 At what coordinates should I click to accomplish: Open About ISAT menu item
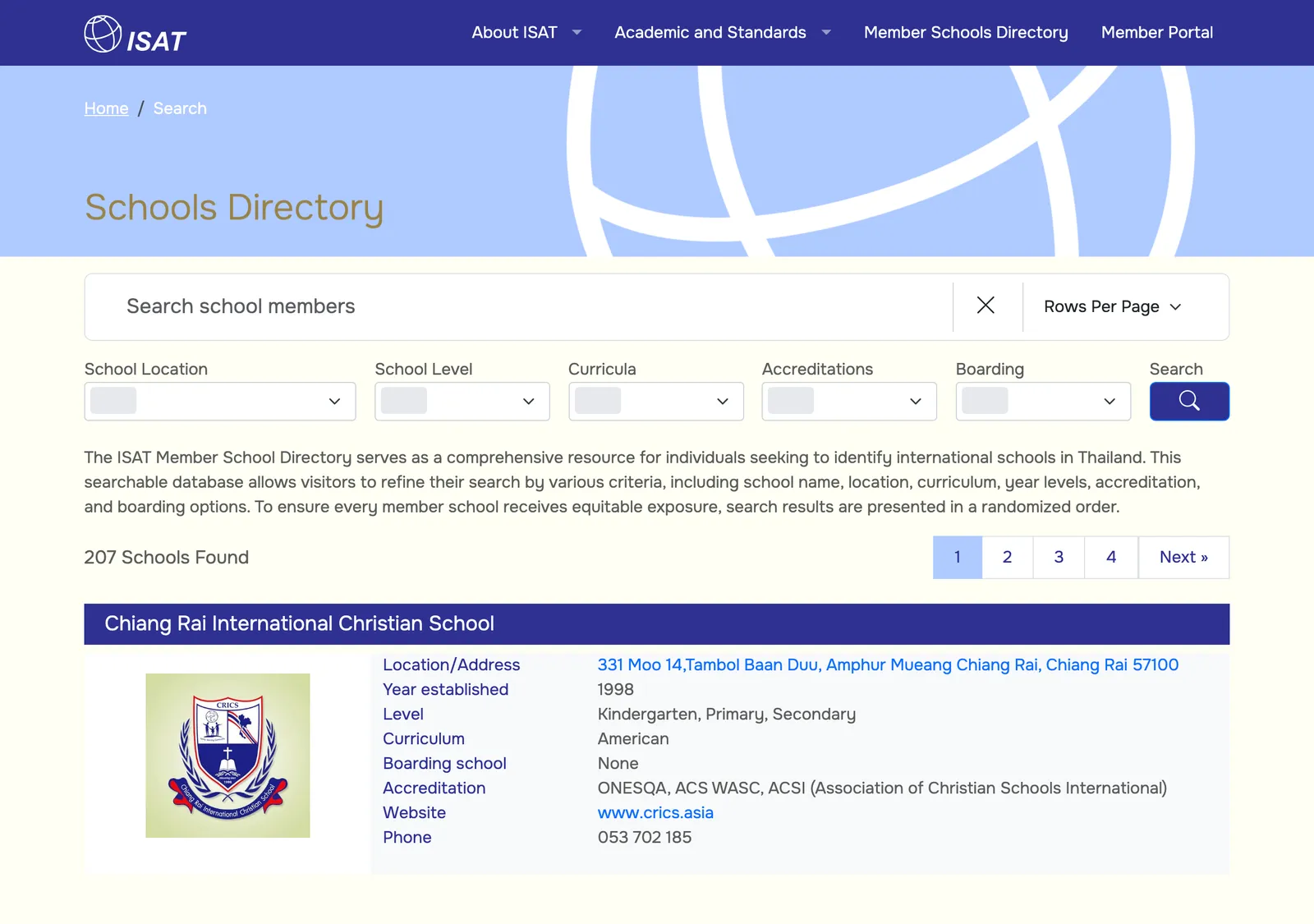(514, 33)
